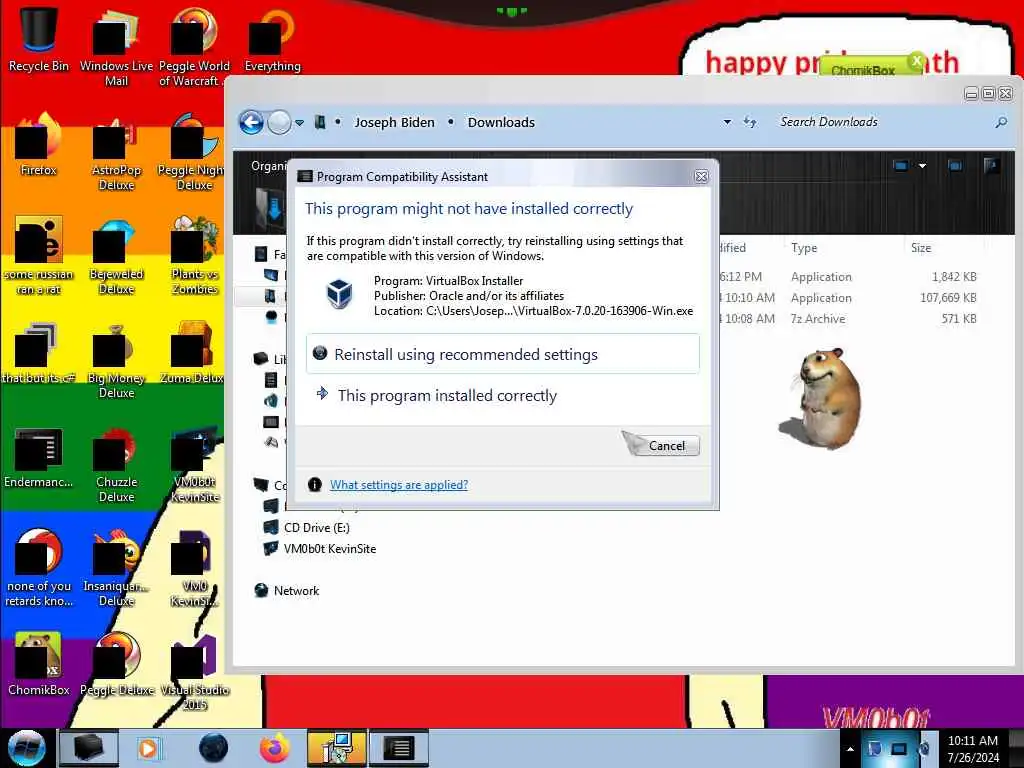Choose Reinstall using recommended settings
Image resolution: width=1024 pixels, height=768 pixels.
(x=502, y=354)
